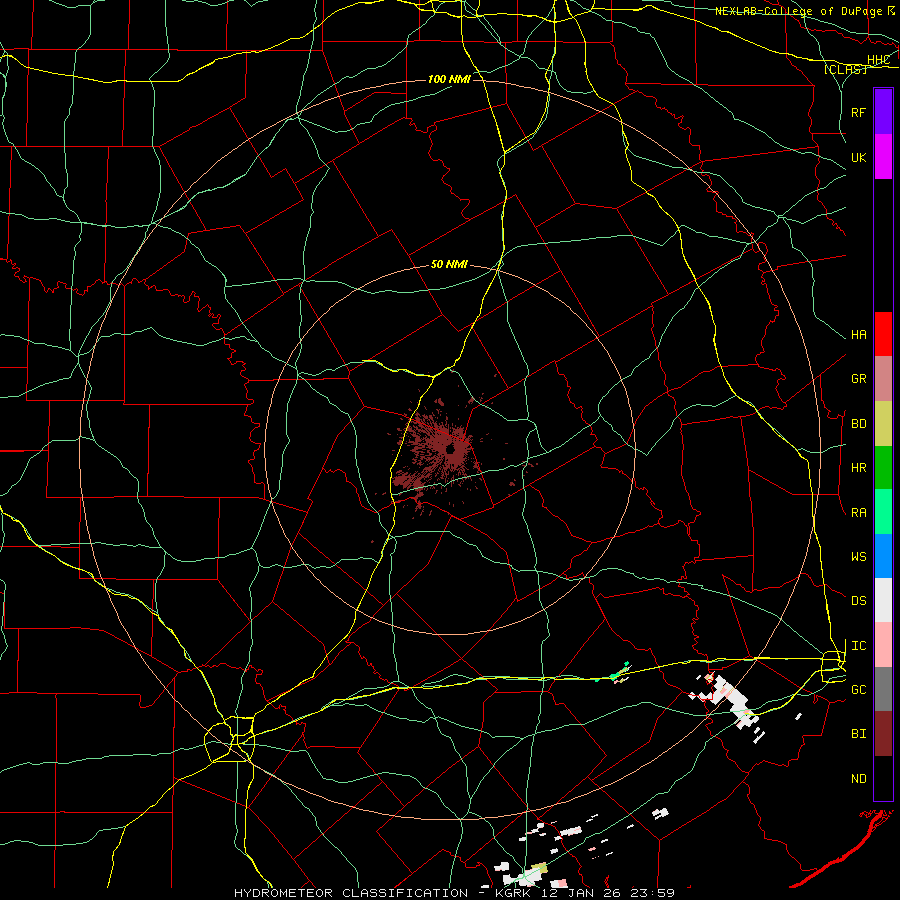Click the '[CLAS]' text under HHC

(x=845, y=70)
